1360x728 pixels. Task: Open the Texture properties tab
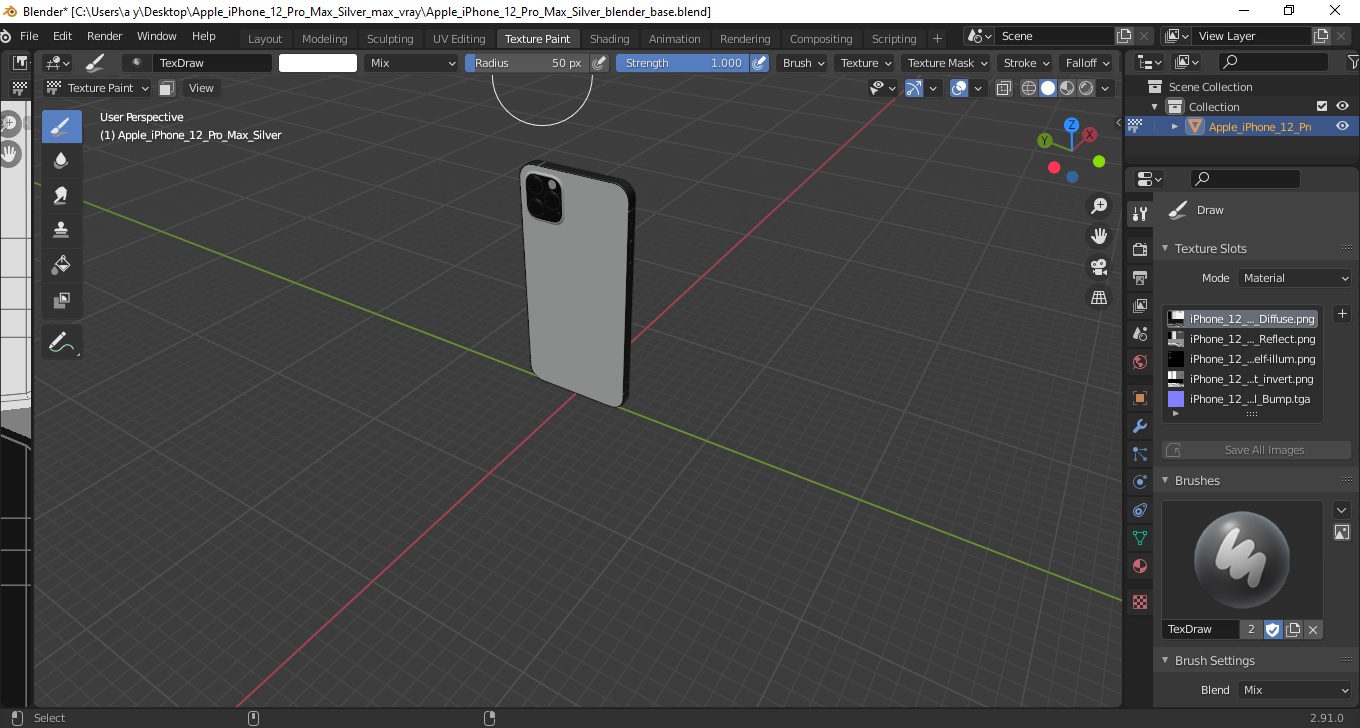point(1139,602)
